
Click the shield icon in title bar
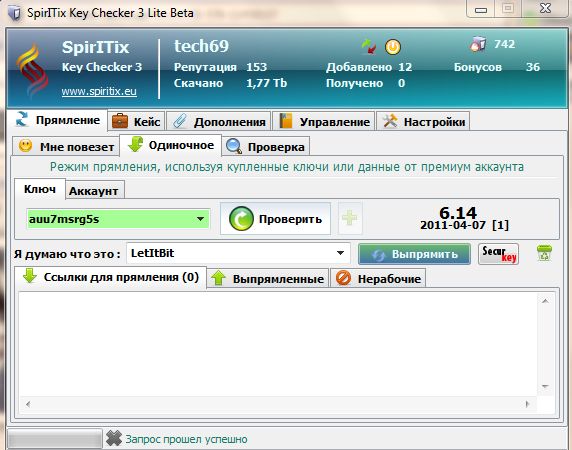(14, 13)
